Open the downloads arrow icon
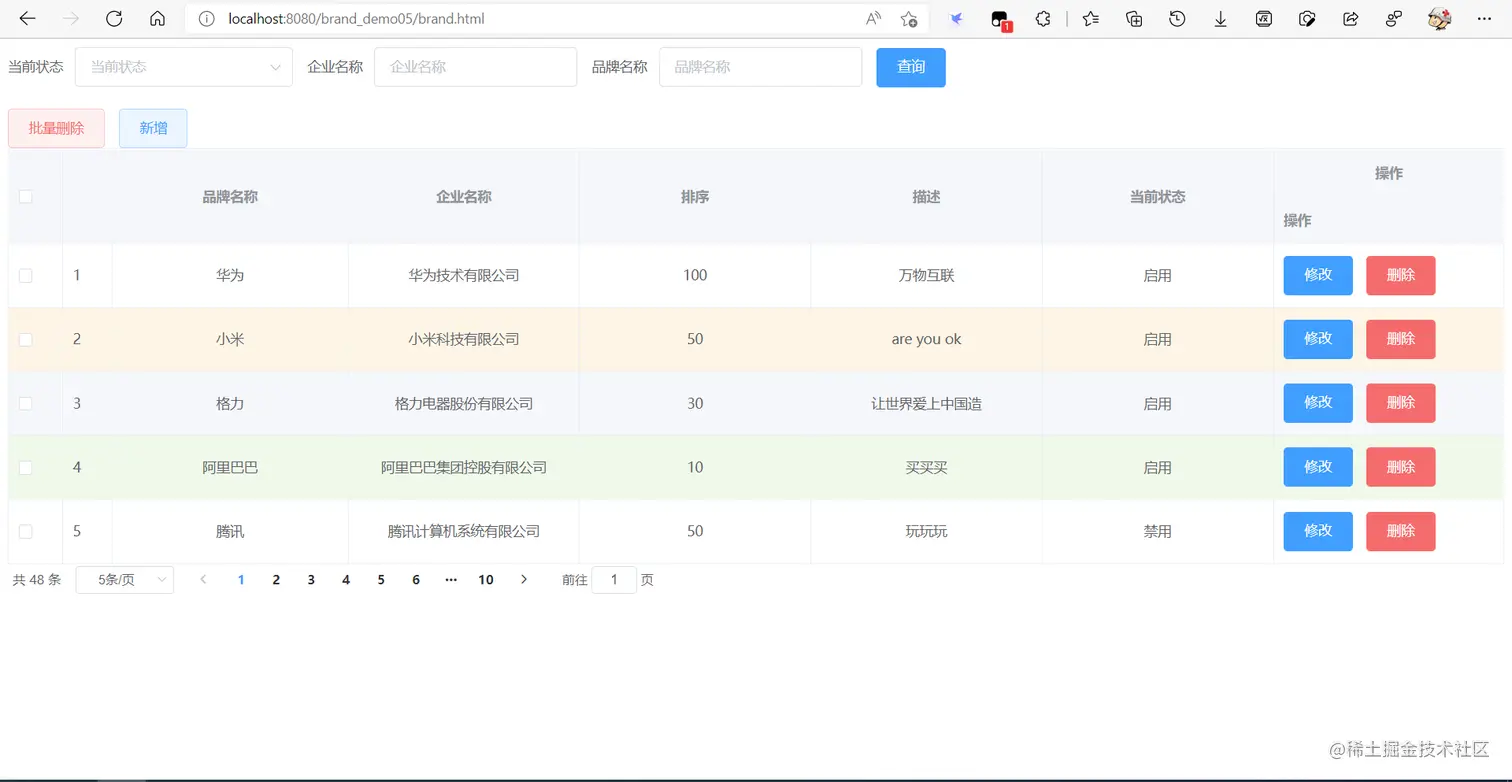1512x782 pixels. tap(1221, 19)
